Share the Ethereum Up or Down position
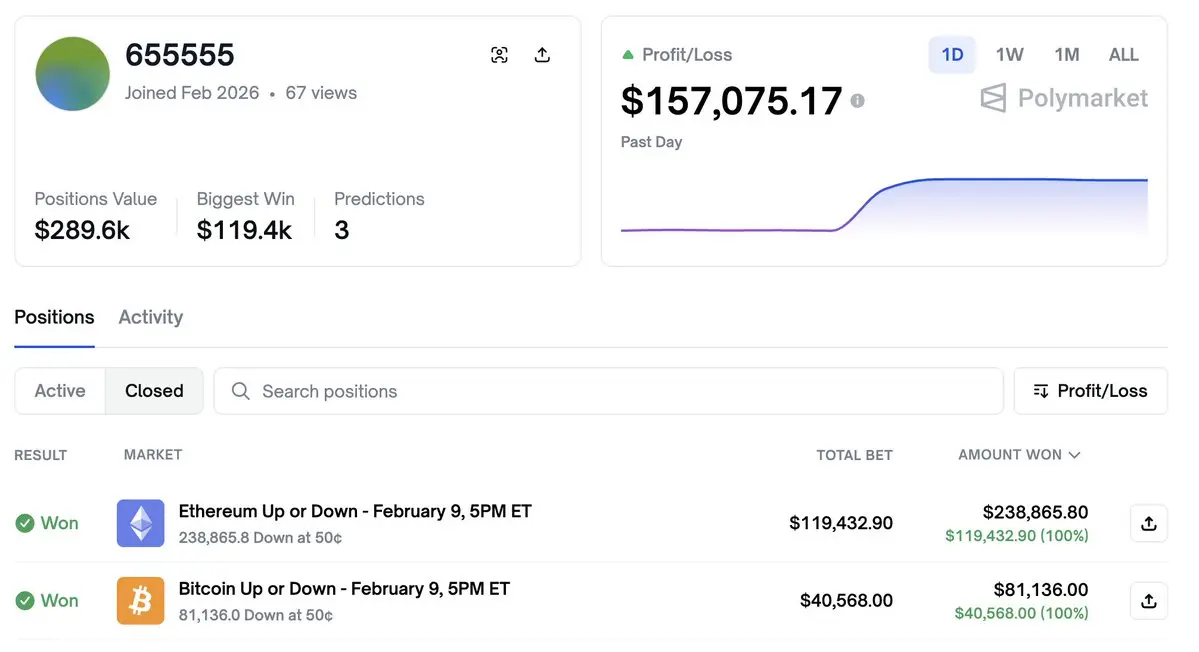This screenshot has height=652, width=1199. [x=1148, y=523]
